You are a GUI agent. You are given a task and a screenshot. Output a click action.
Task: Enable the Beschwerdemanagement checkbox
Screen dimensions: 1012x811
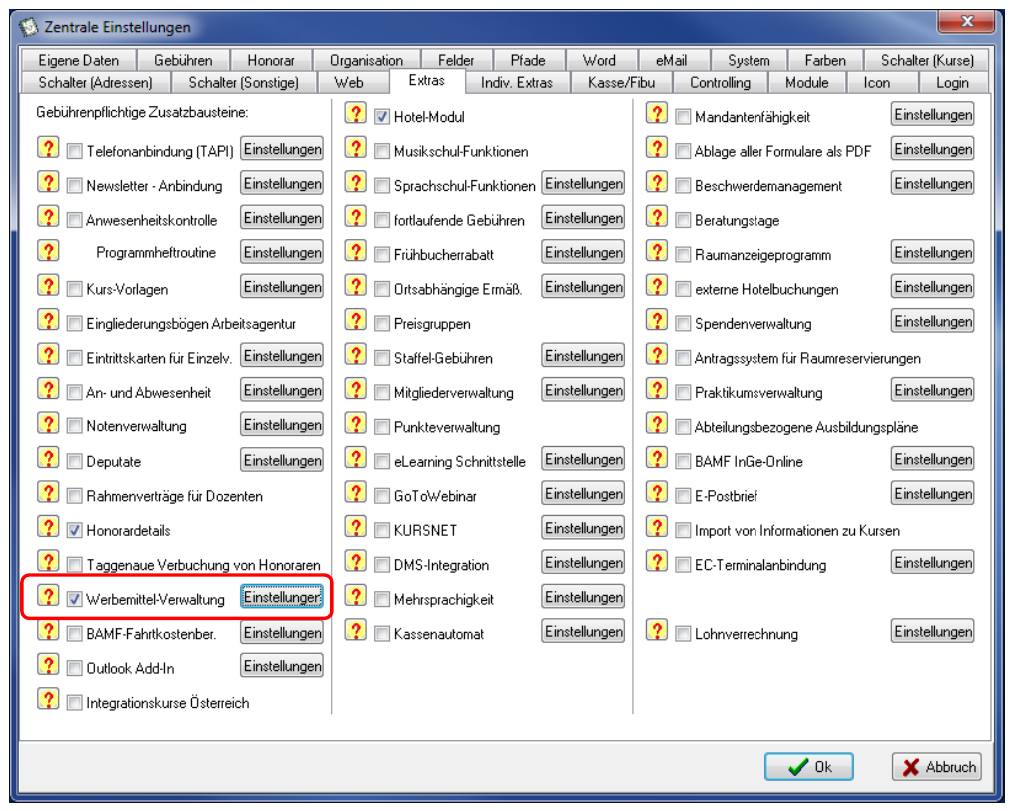click(683, 186)
